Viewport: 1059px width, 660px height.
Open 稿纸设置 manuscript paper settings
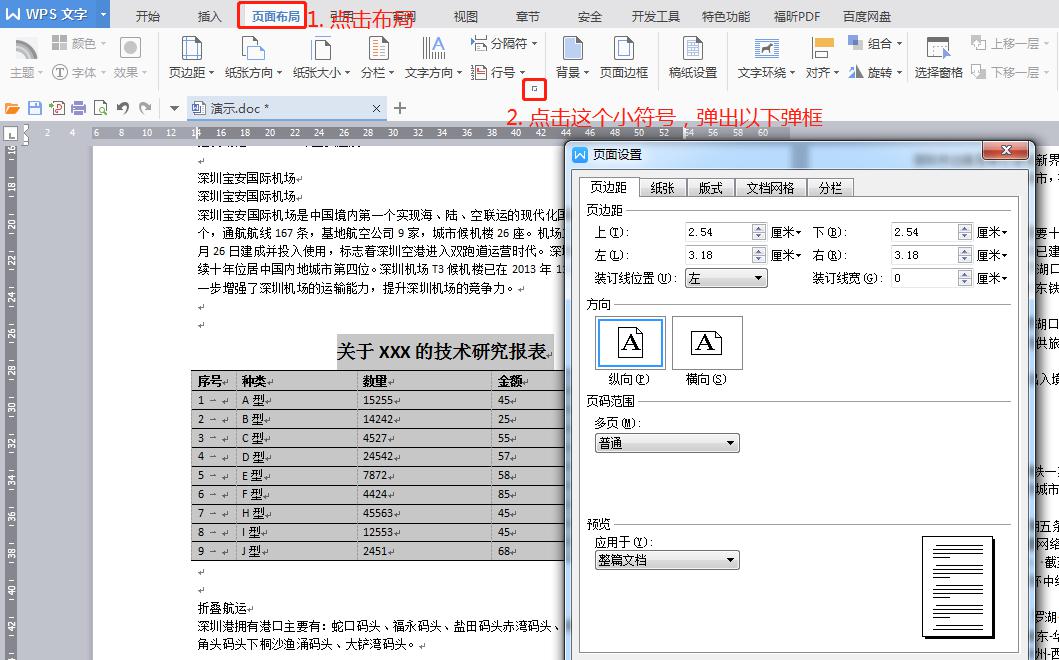tap(692, 57)
